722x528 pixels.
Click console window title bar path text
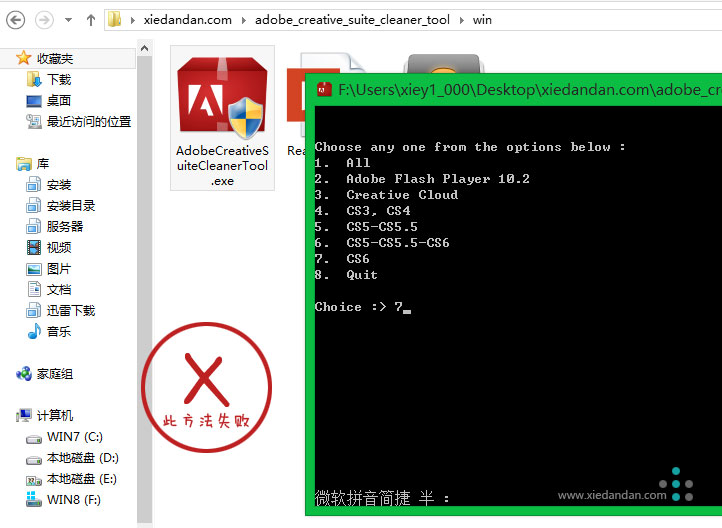point(530,89)
